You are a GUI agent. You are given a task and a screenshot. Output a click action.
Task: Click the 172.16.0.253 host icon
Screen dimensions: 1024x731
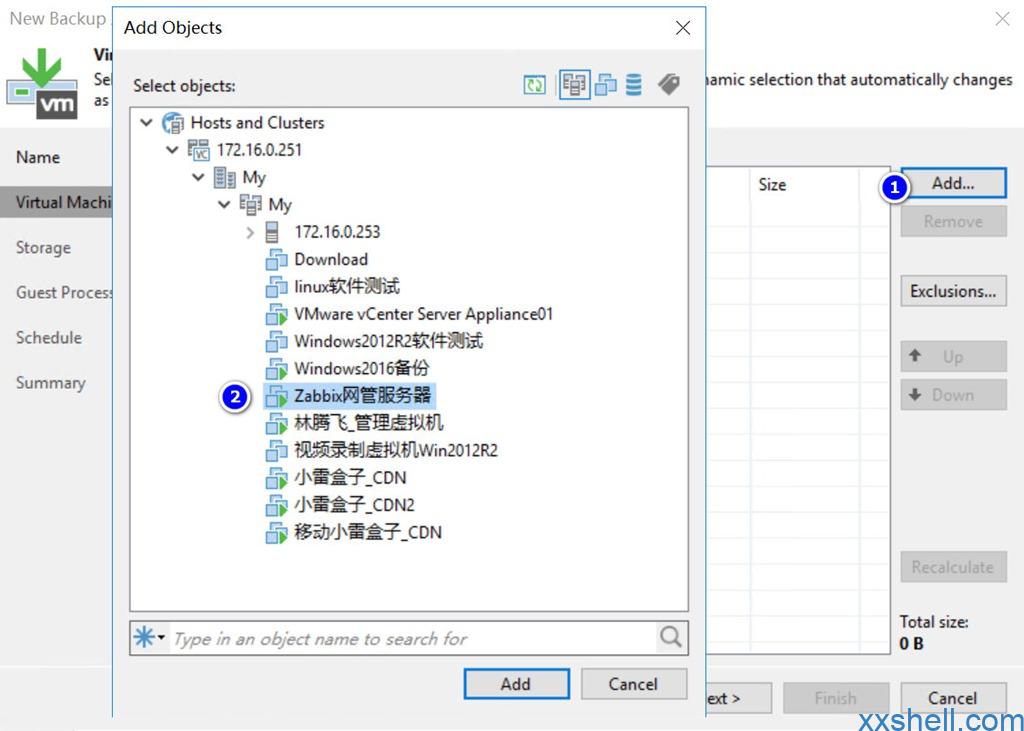272,232
